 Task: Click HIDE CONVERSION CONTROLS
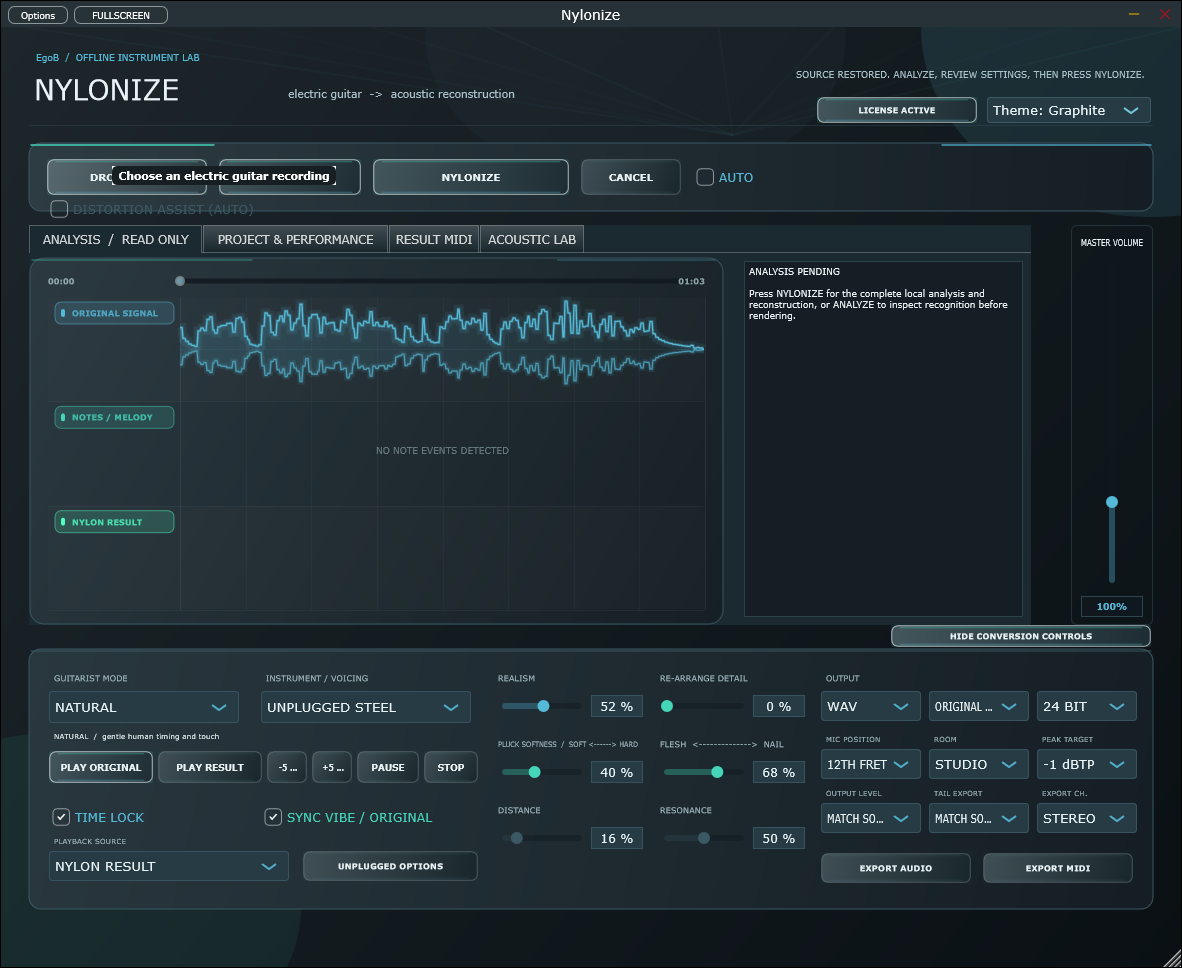(1021, 636)
